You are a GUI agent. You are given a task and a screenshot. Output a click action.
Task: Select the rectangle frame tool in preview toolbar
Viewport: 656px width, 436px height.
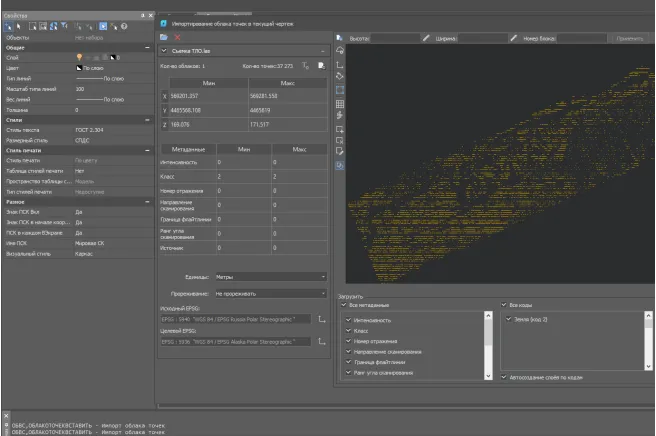coord(340,89)
